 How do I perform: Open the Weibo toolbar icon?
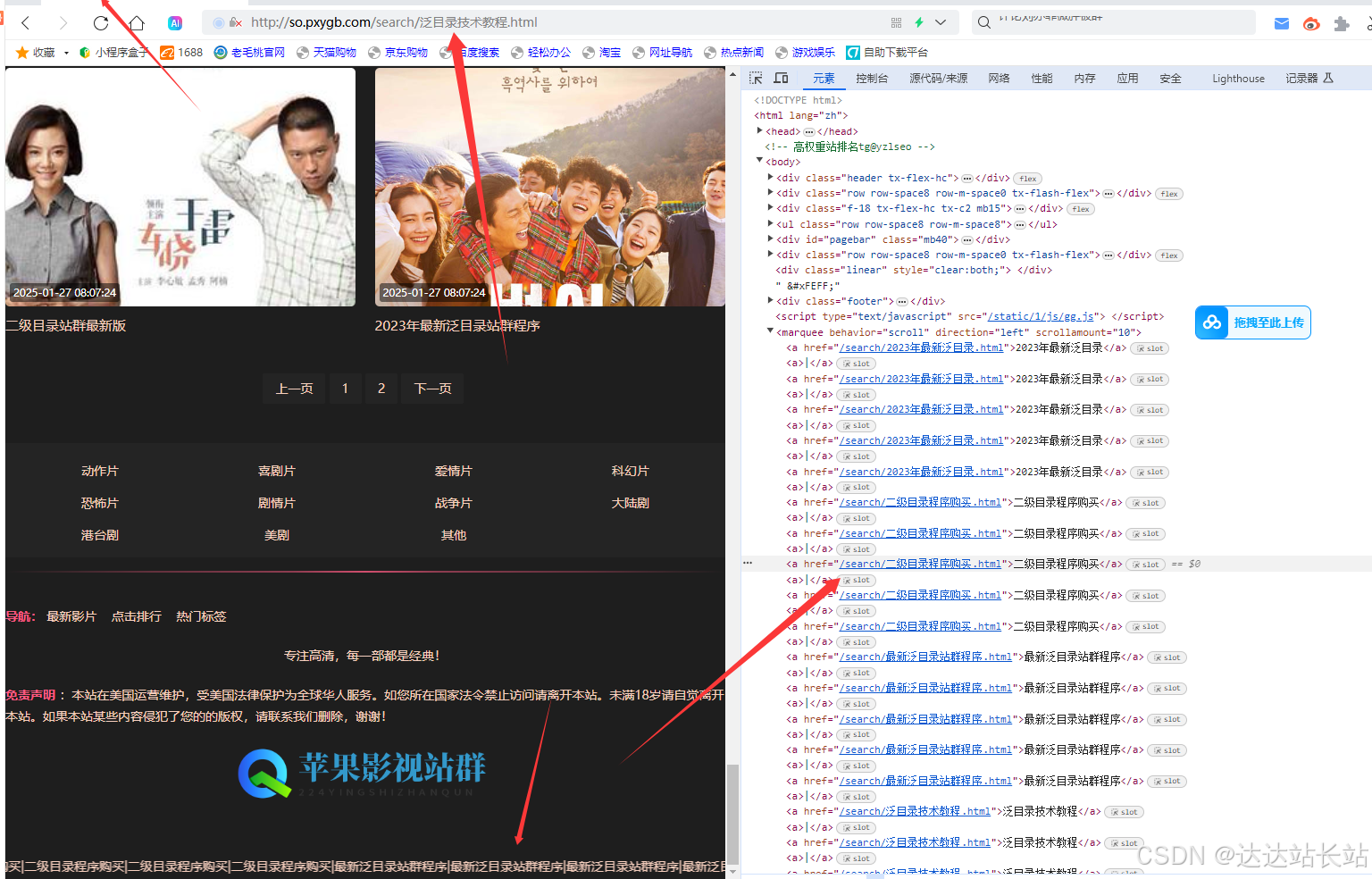pyautogui.click(x=1311, y=24)
